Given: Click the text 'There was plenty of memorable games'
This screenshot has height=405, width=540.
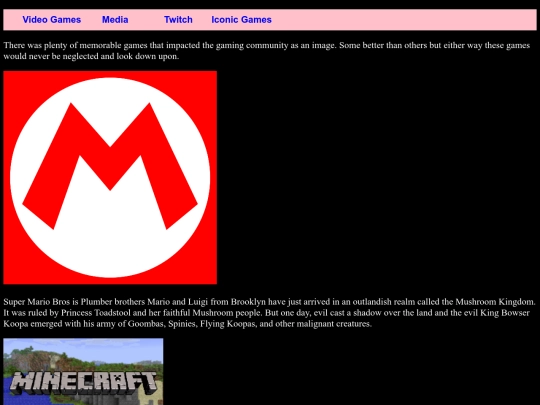Looking at the screenshot, I should (75, 45).
